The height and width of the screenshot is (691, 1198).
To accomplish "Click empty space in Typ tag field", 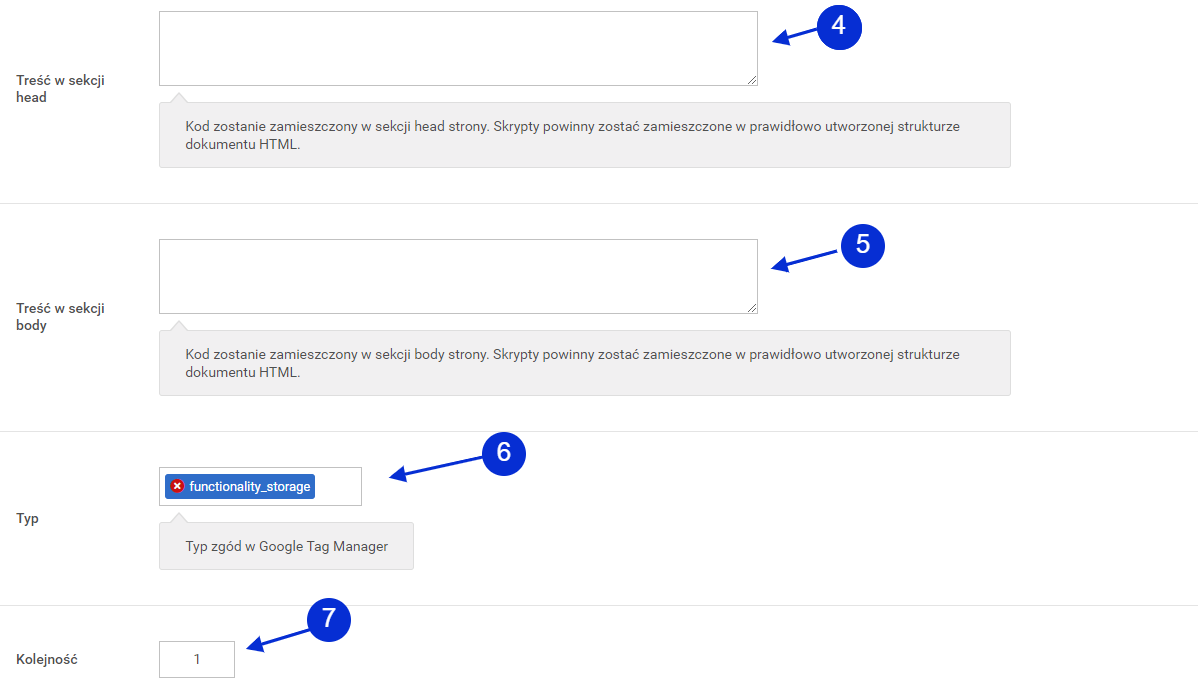I will [x=338, y=486].
